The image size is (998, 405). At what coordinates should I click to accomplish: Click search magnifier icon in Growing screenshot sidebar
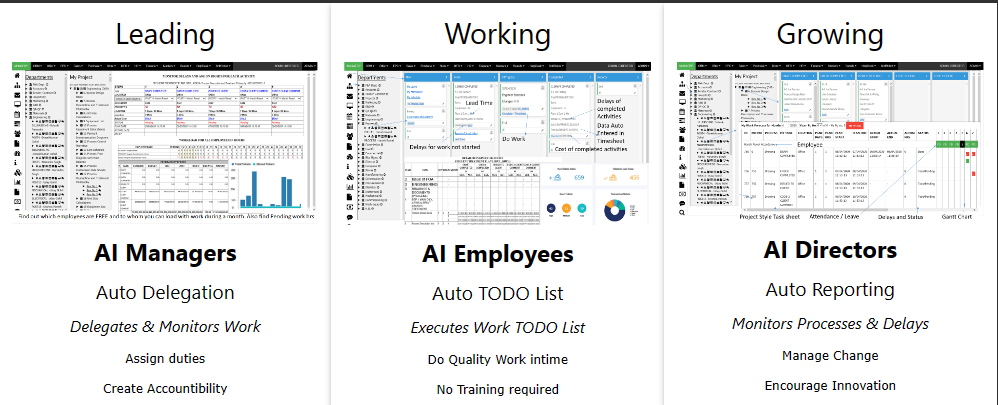682,213
